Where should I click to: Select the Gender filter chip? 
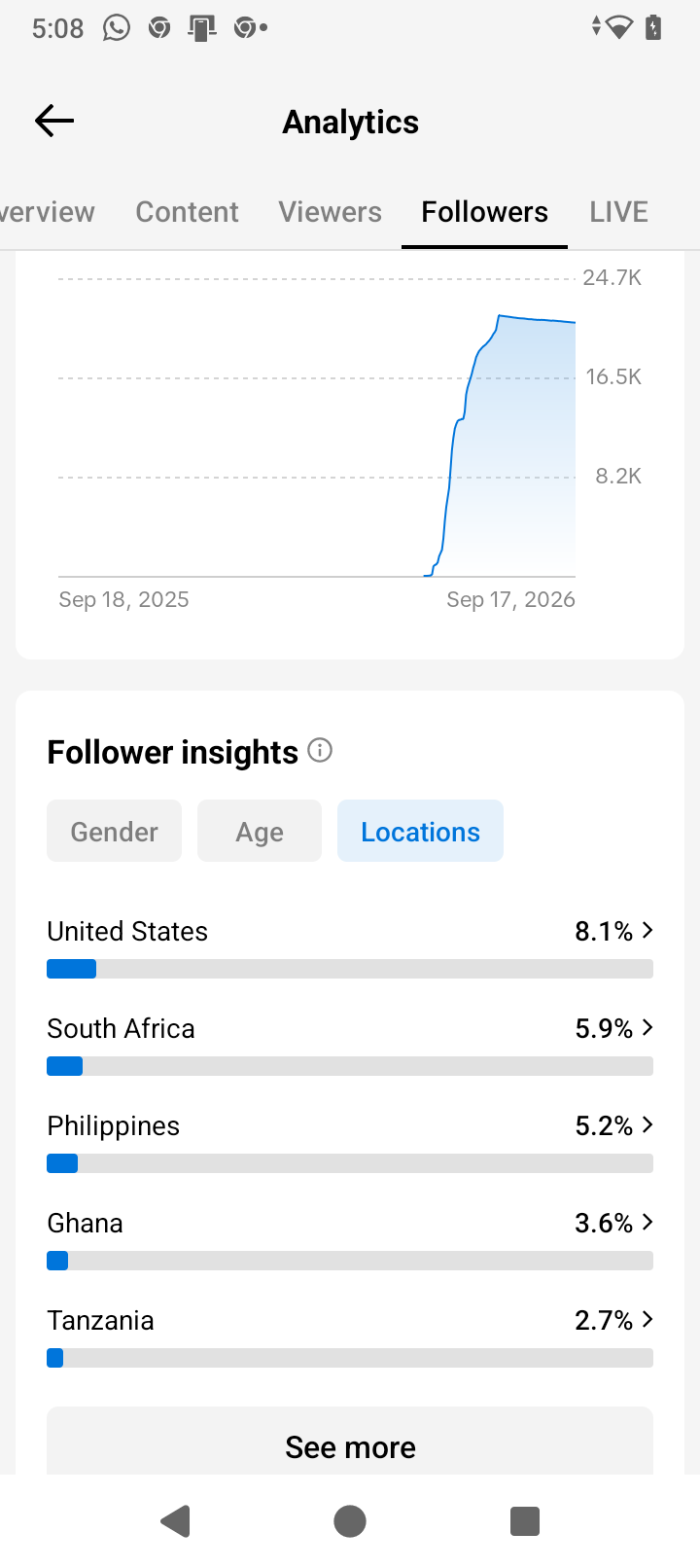point(114,831)
